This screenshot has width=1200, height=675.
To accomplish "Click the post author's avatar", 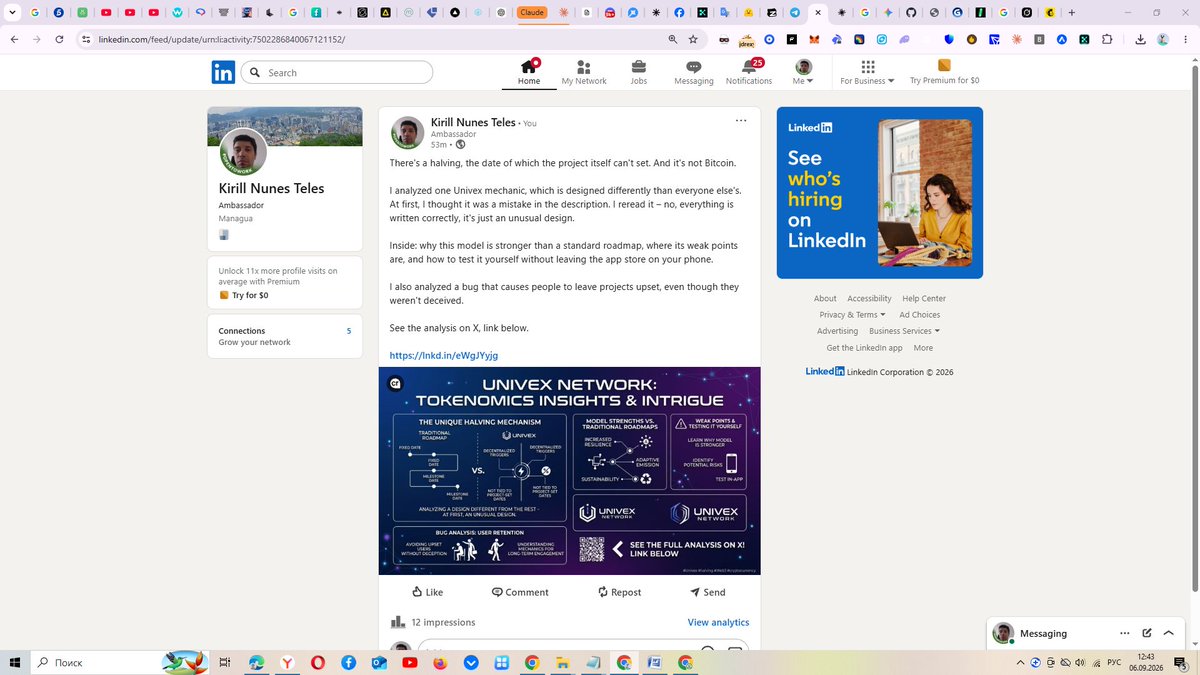I will tap(407, 133).
